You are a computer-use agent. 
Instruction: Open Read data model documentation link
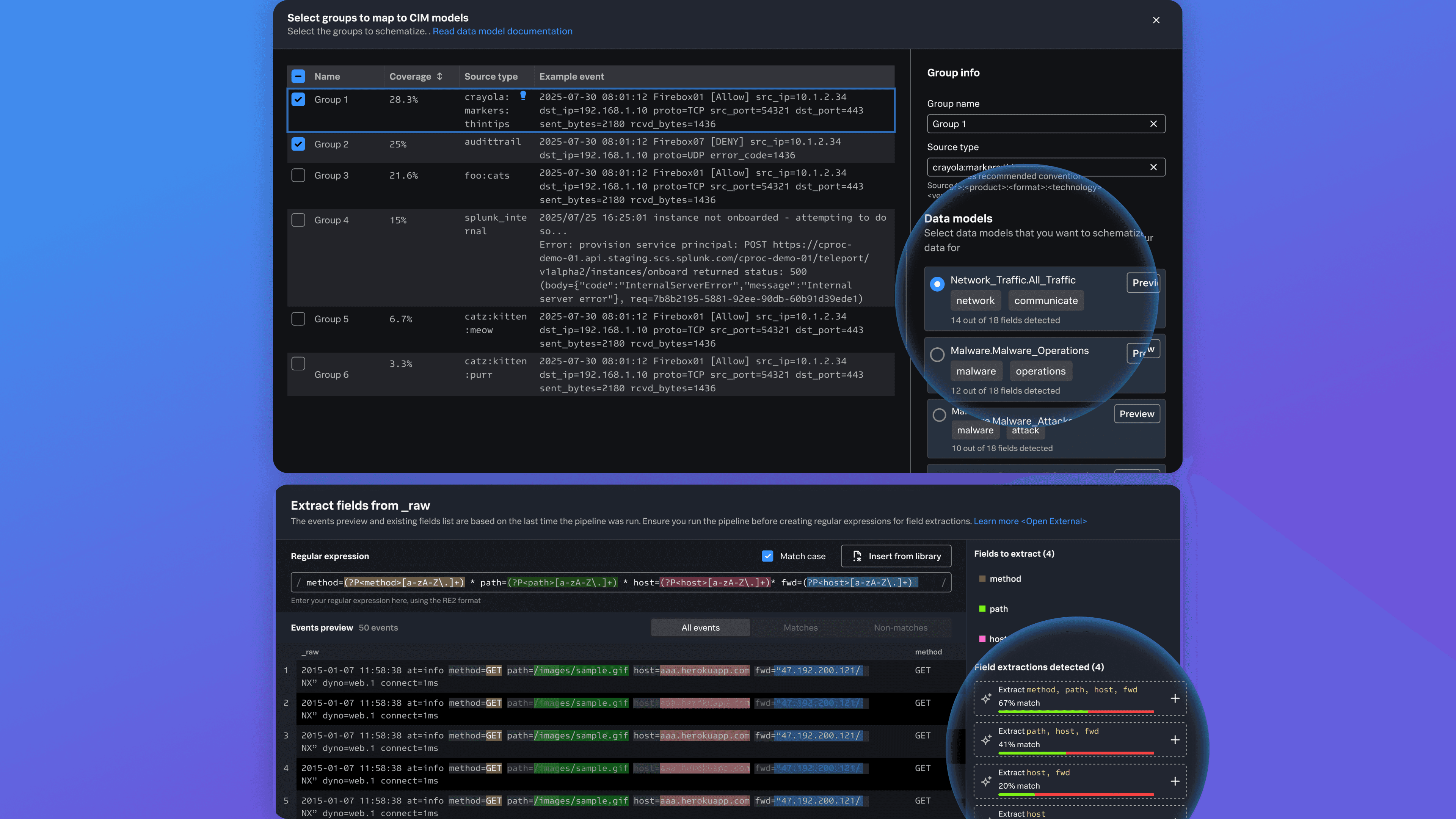(502, 31)
